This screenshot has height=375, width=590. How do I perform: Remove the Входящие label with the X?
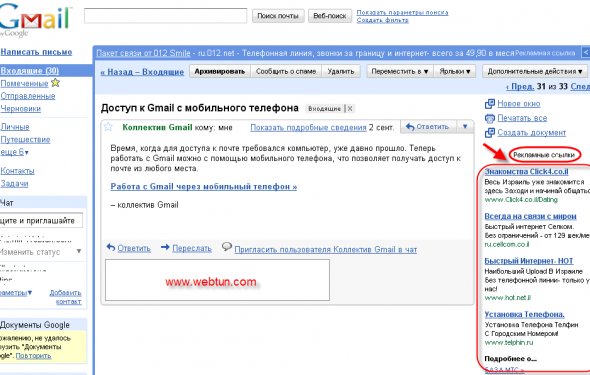[350, 109]
